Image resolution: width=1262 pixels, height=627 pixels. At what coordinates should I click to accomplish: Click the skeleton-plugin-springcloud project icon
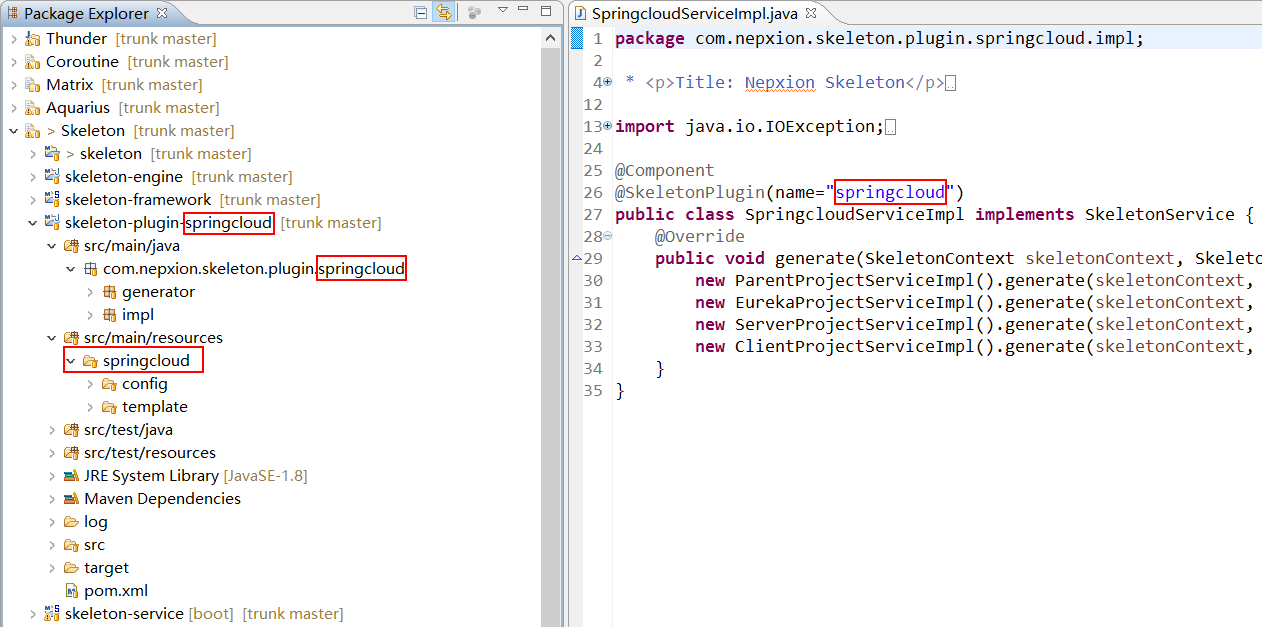[x=52, y=223]
